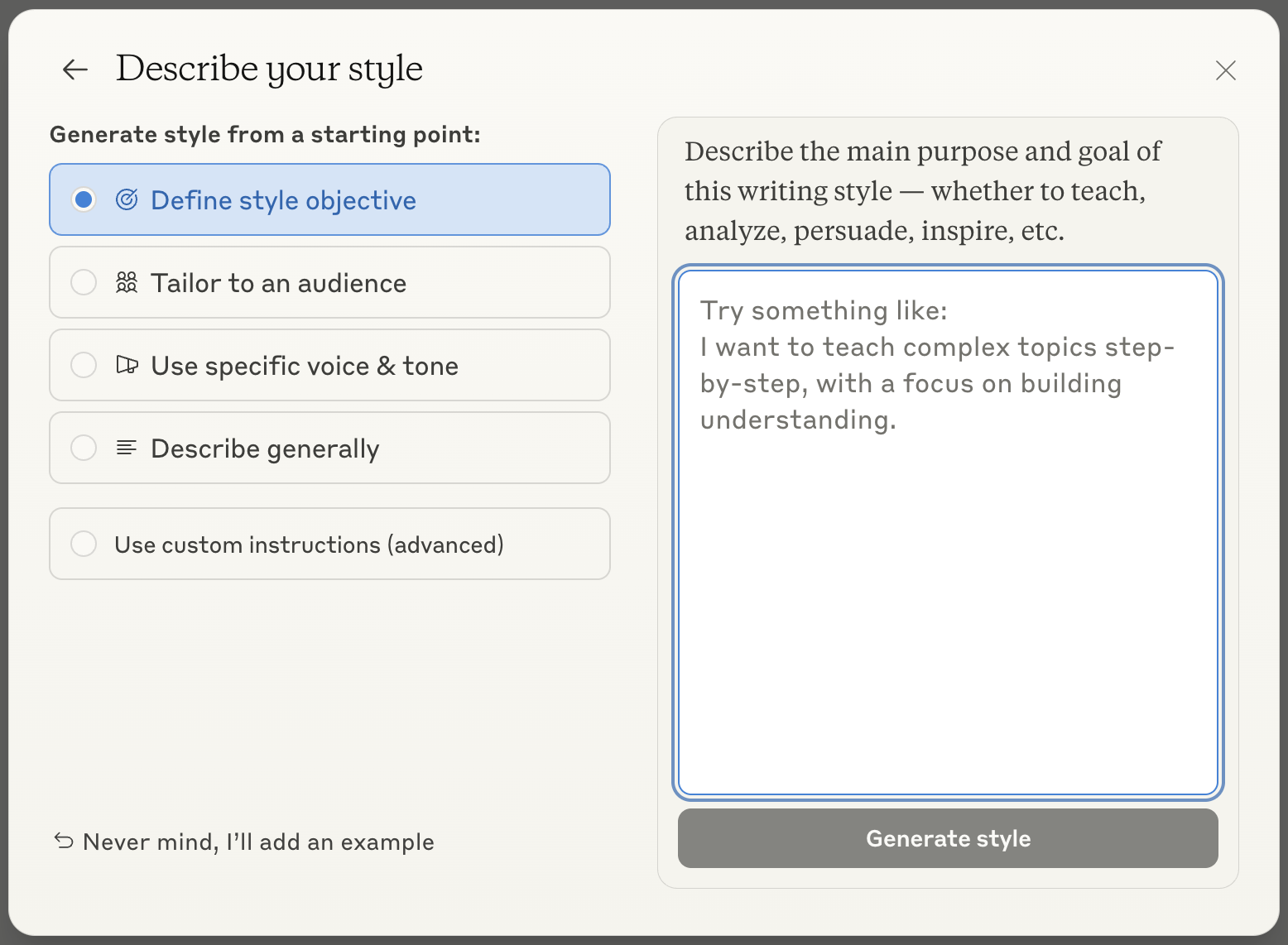Screen dimensions: 1288x945
Task: Click Generate style from a starting point text
Action: (x=265, y=134)
